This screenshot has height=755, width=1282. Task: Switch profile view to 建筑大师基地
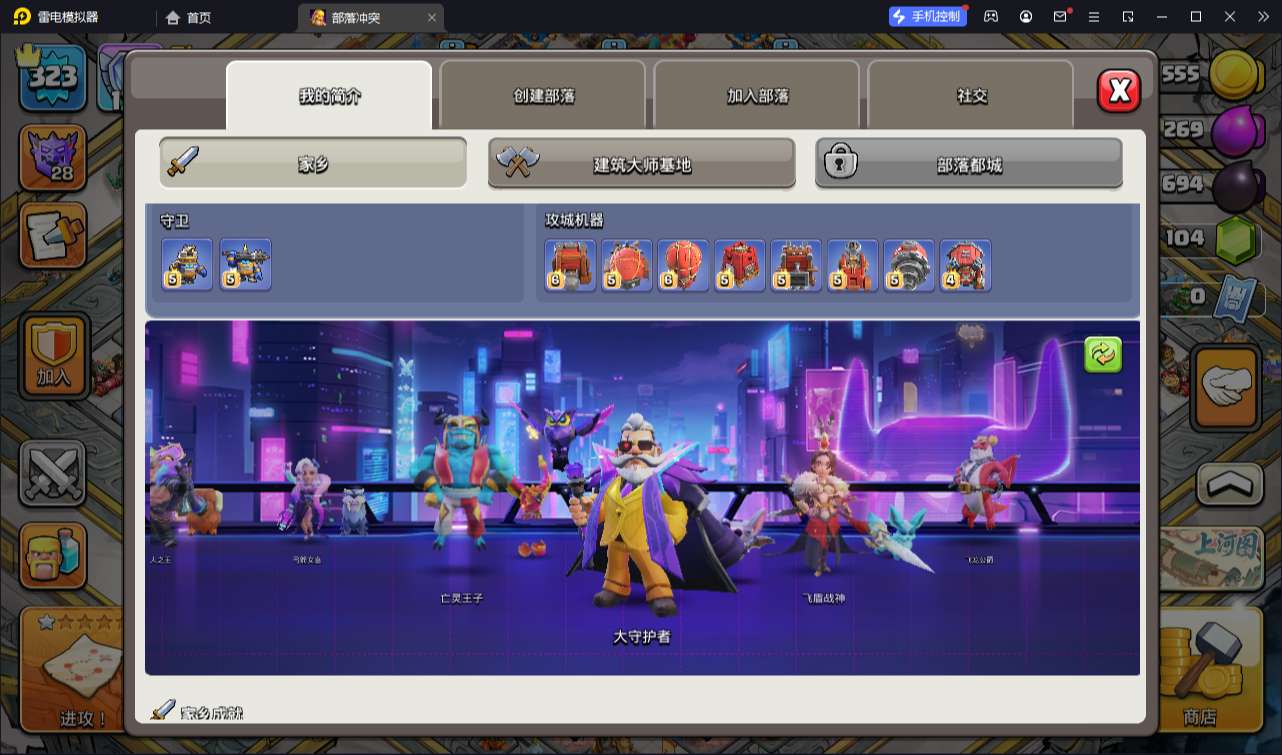point(641,164)
